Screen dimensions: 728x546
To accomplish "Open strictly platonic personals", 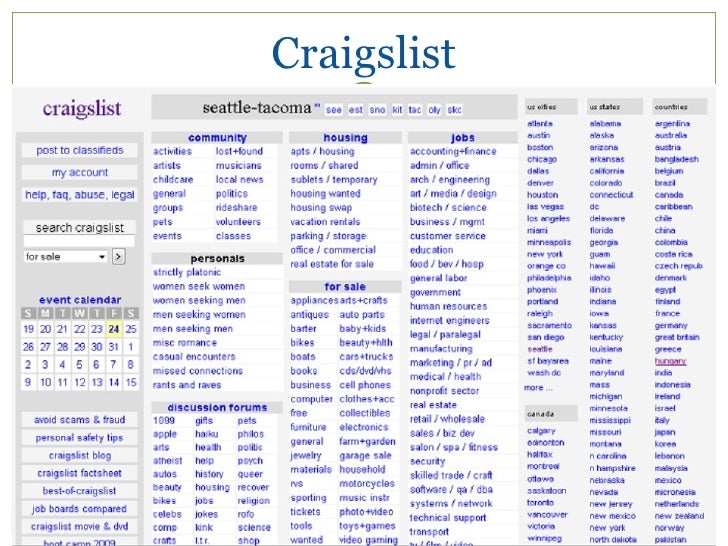I will (187, 273).
